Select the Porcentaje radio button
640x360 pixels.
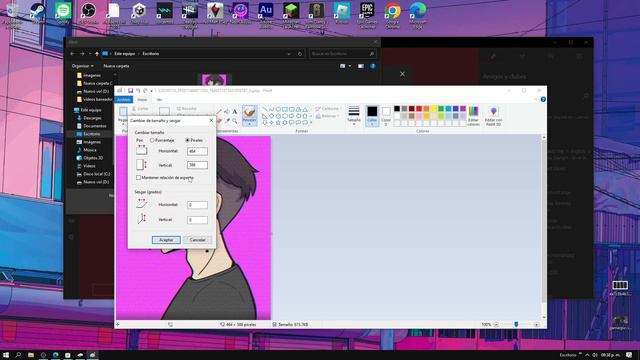pos(152,140)
